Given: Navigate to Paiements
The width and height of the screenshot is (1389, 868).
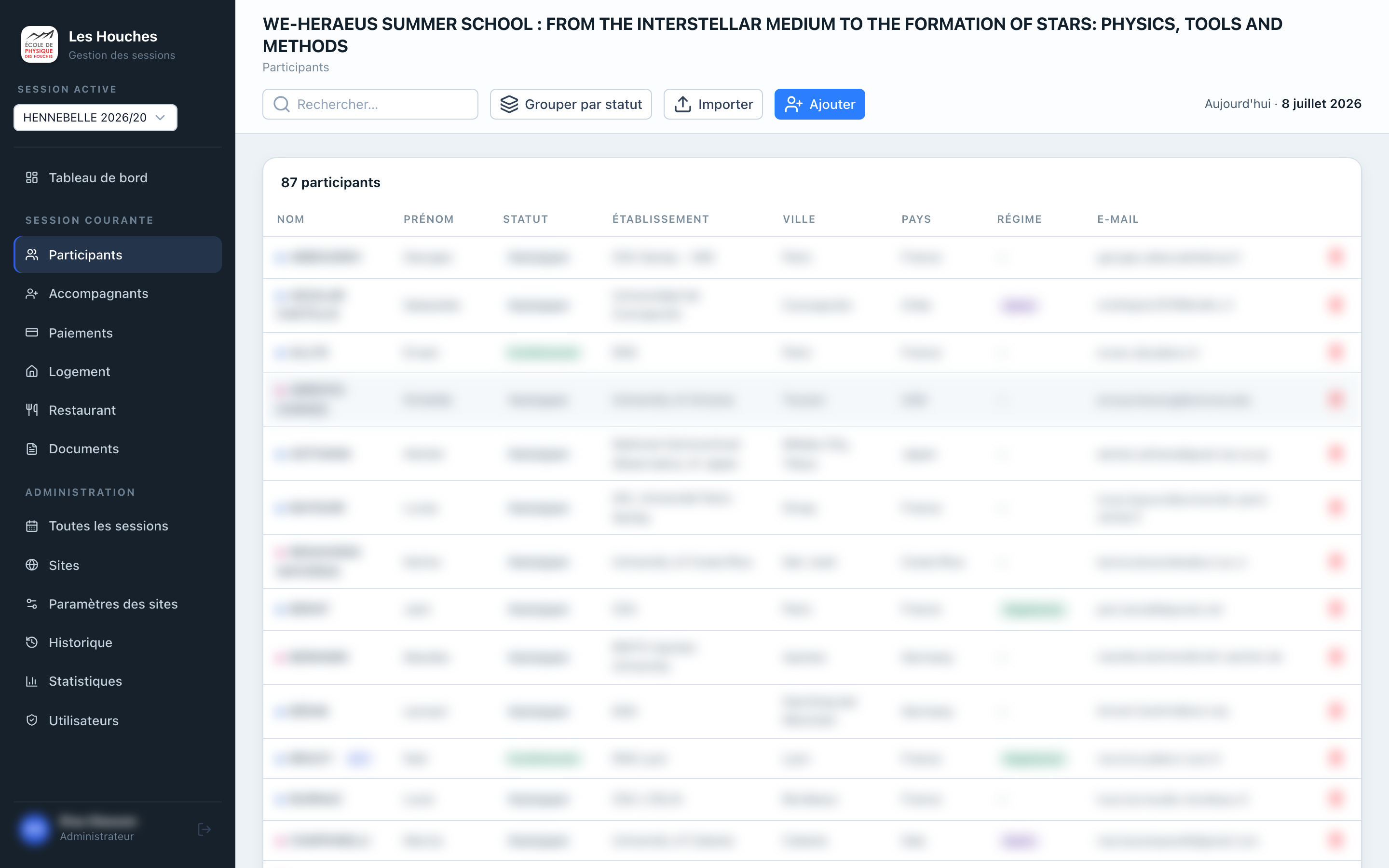Looking at the screenshot, I should (118, 332).
